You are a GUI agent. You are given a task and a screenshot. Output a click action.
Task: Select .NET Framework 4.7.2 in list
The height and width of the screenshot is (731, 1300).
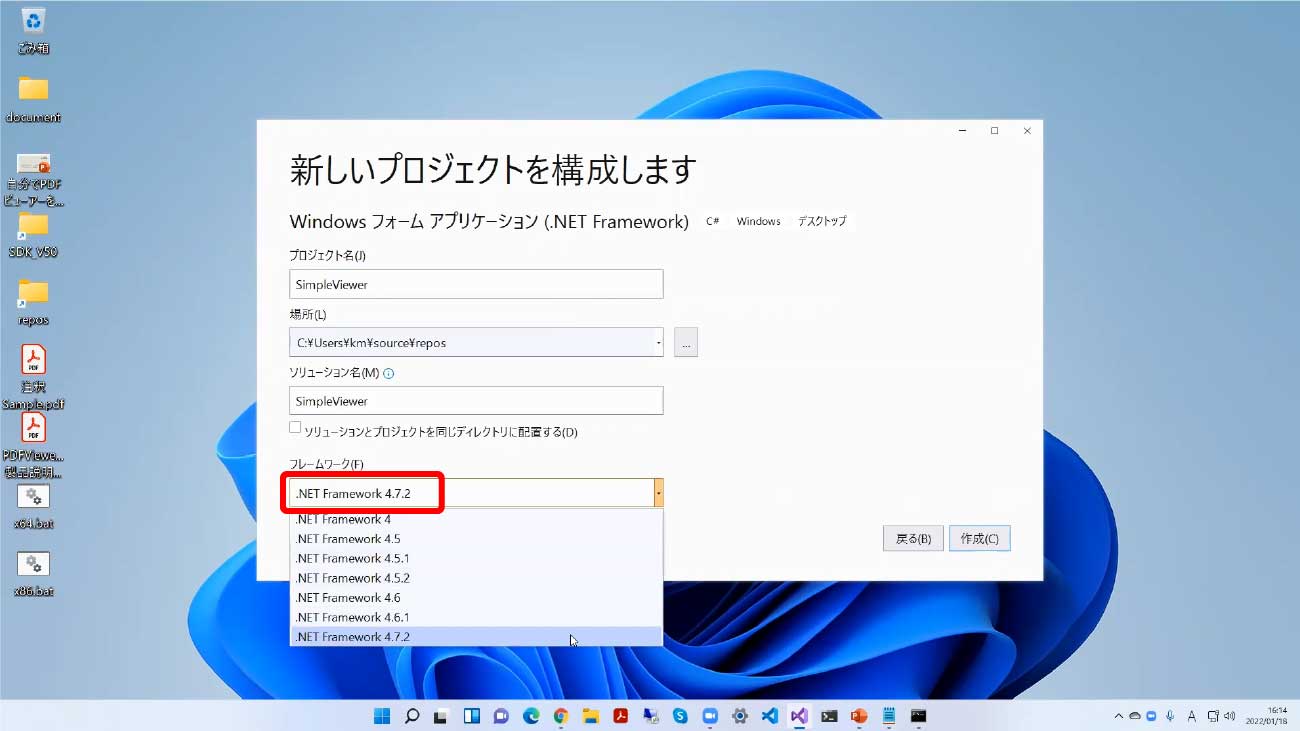(x=352, y=637)
